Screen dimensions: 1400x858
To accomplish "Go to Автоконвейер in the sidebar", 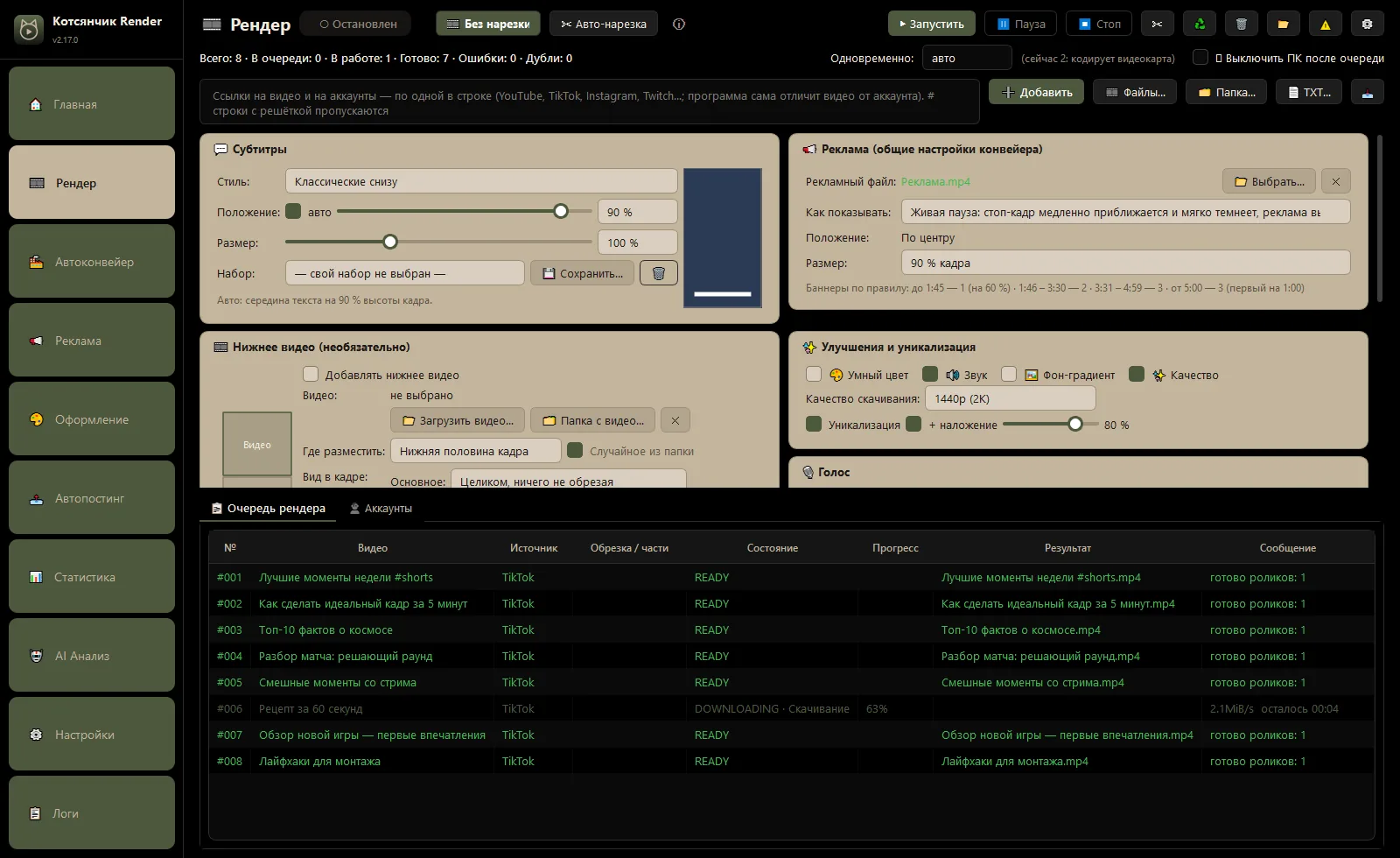I will 92,261.
